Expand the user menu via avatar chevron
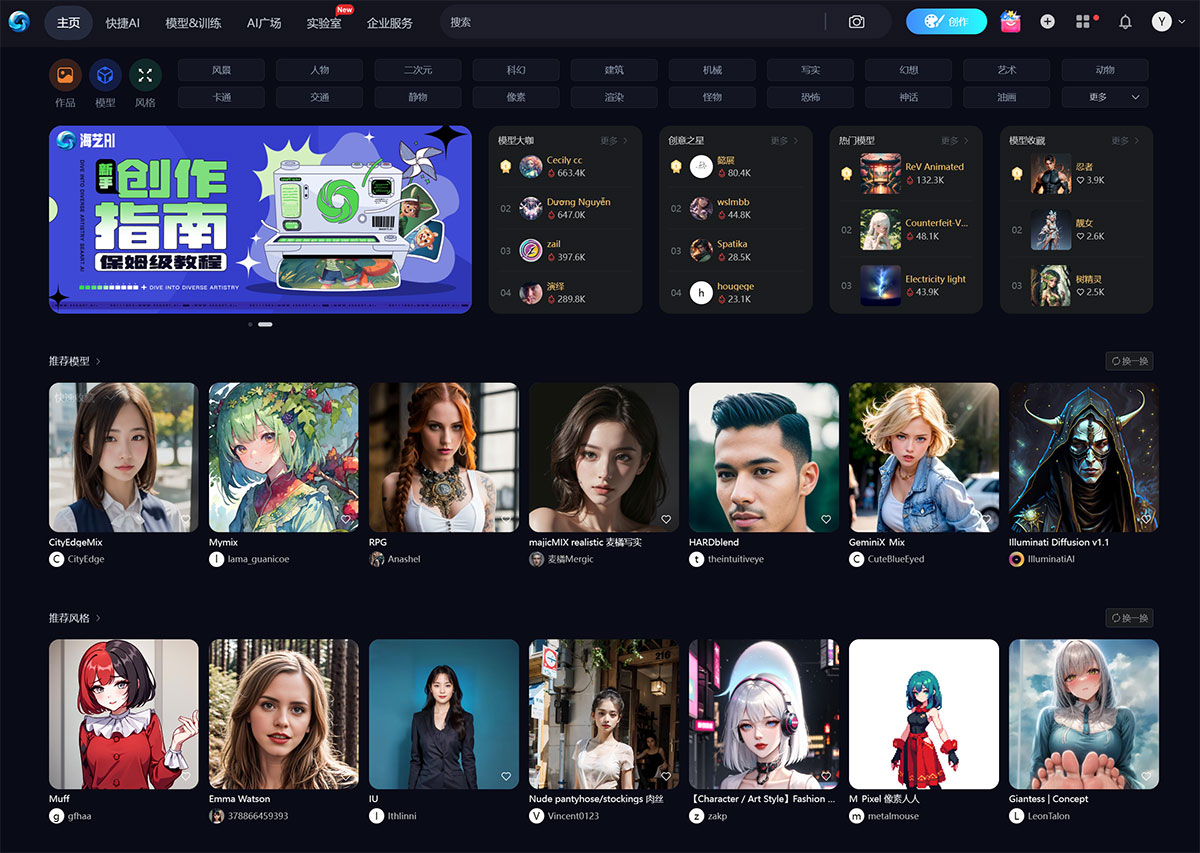Viewport: 1200px width, 853px height. point(1181,21)
